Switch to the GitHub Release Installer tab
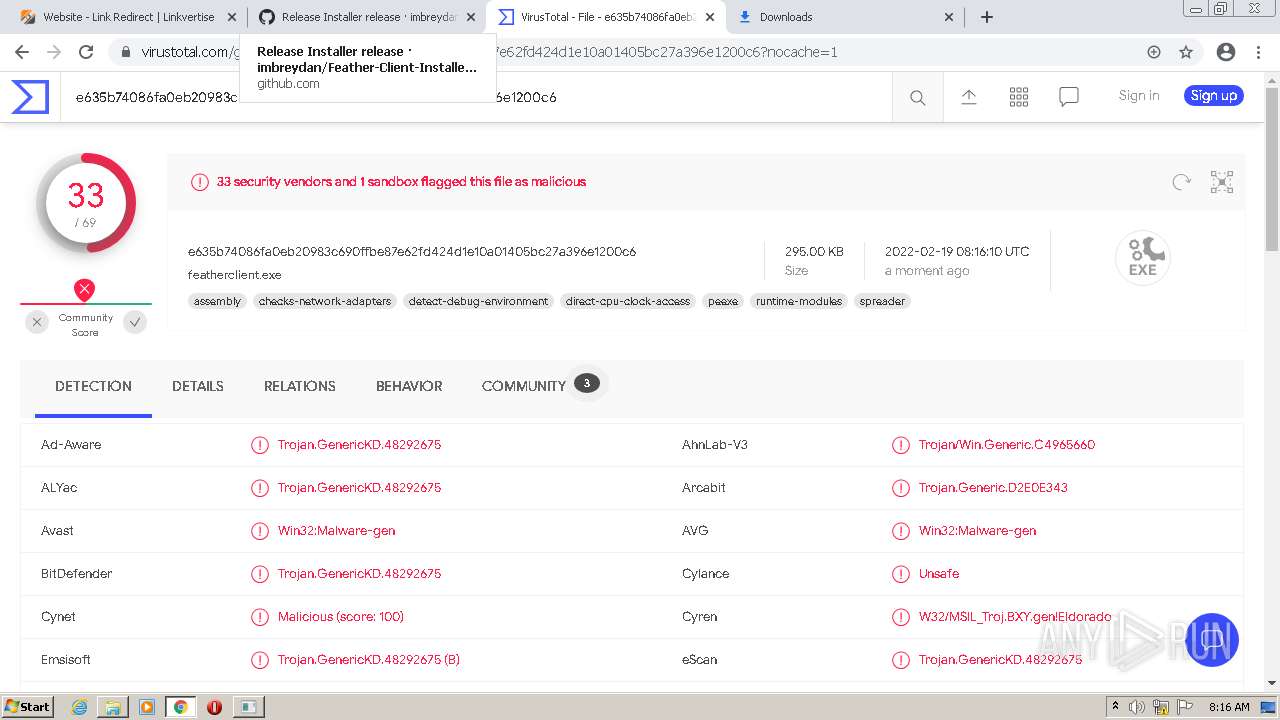This screenshot has width=1280, height=720. pos(366,17)
